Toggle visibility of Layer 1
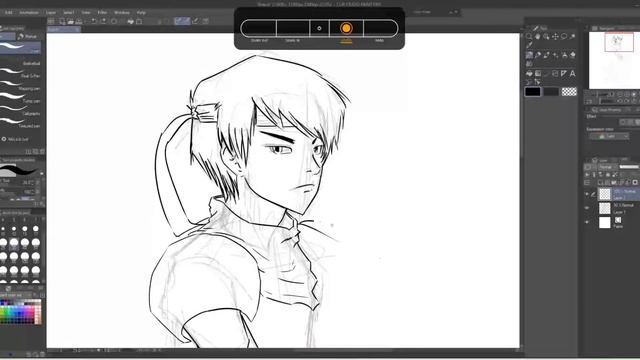The image size is (640, 360). [587, 208]
